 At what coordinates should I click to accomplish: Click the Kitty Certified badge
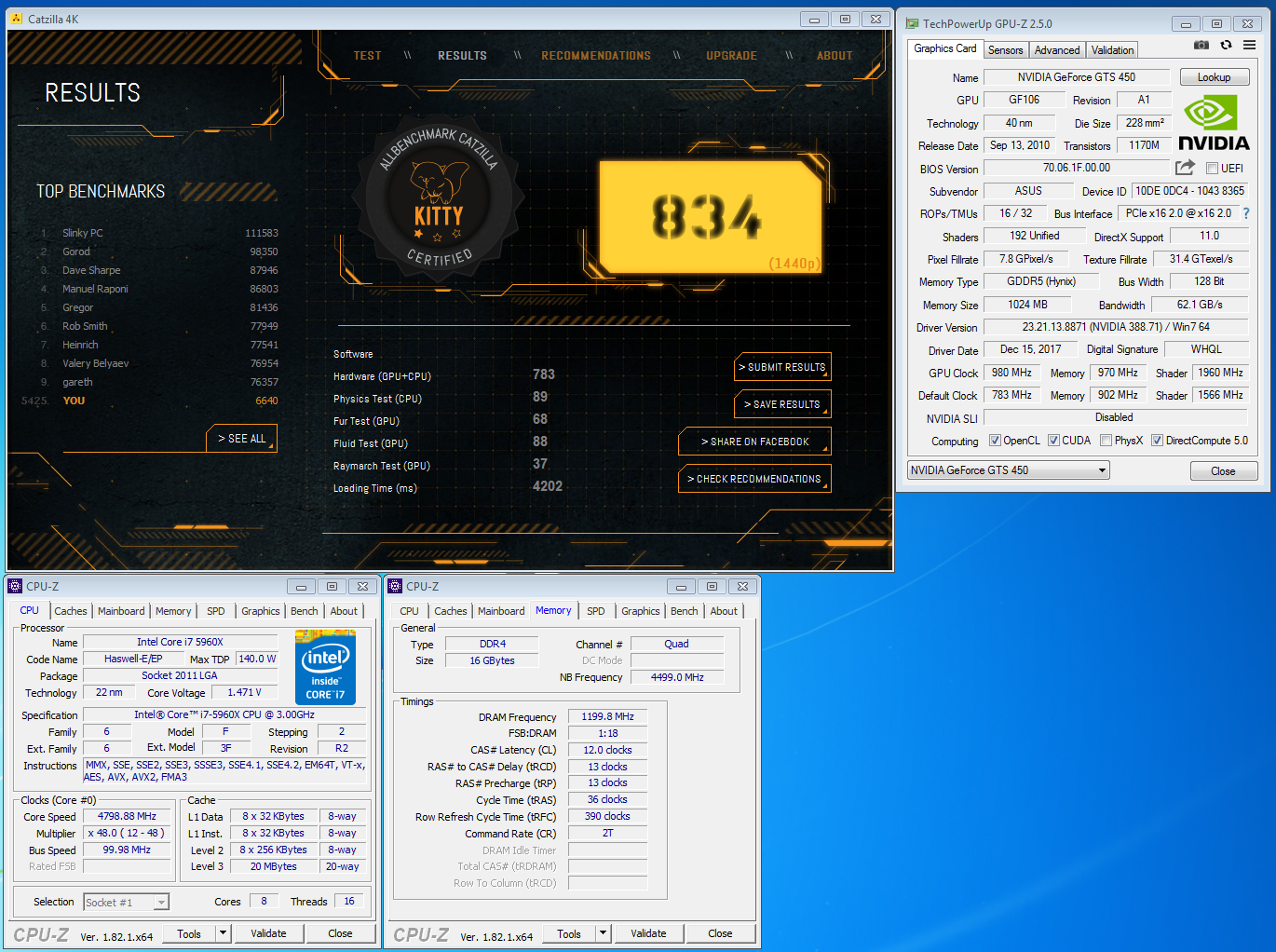tap(439, 198)
